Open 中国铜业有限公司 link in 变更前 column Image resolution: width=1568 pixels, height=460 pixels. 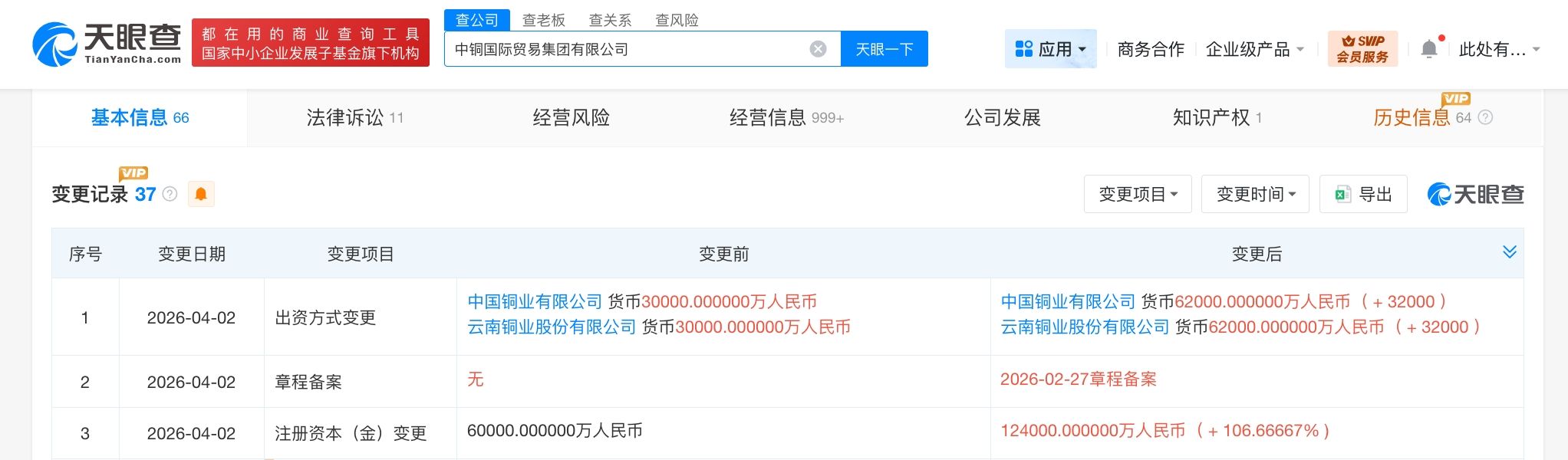(x=535, y=301)
